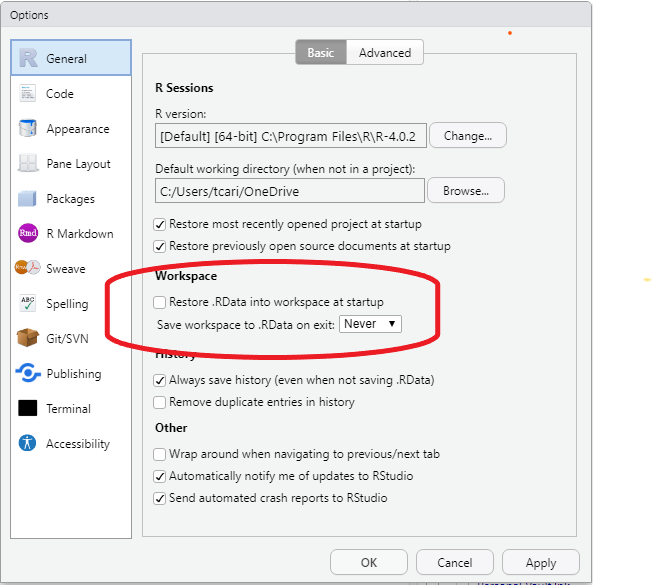Open Pane Layout settings icon

[28, 164]
